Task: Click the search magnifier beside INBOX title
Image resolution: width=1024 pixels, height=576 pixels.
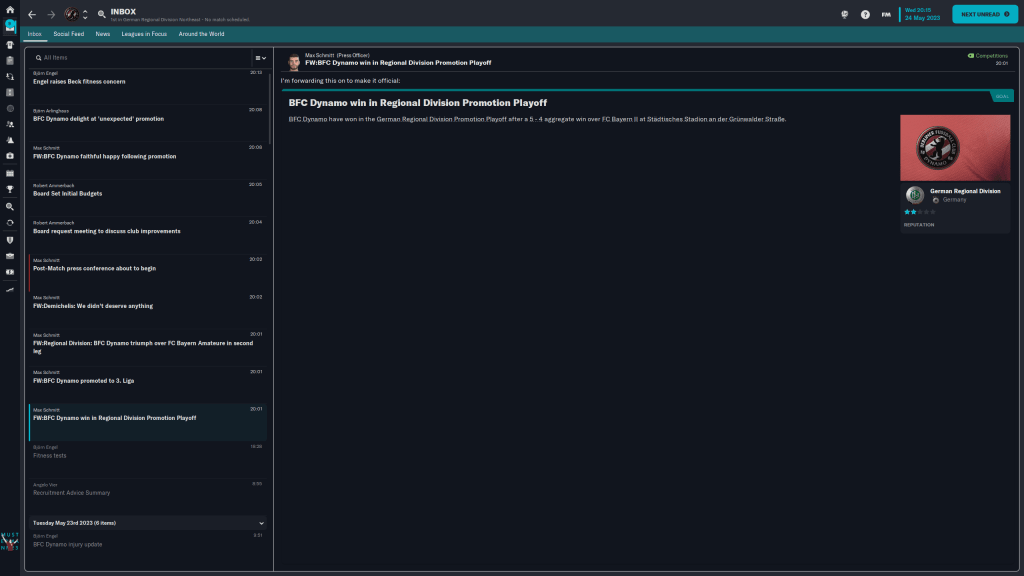Action: (102, 15)
